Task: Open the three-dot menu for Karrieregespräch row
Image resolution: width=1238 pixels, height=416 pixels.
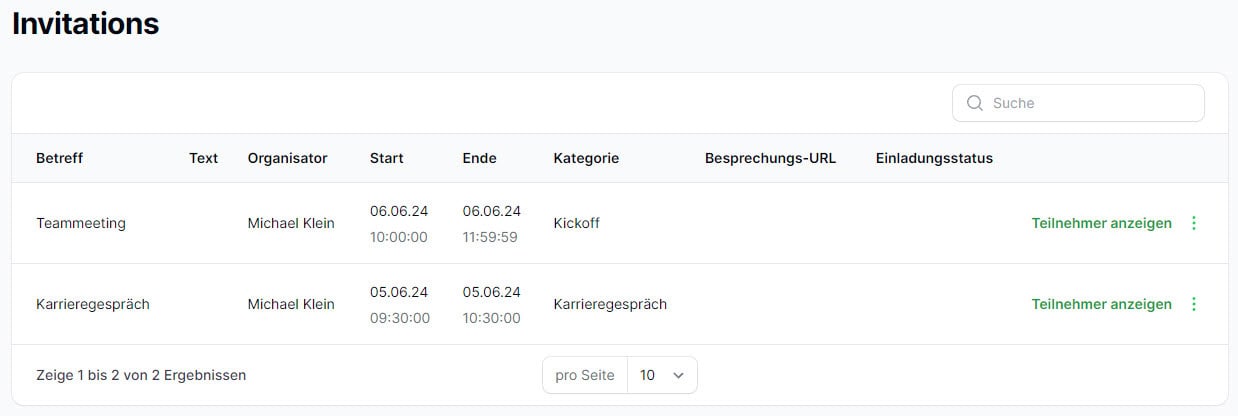Action: click(1193, 304)
